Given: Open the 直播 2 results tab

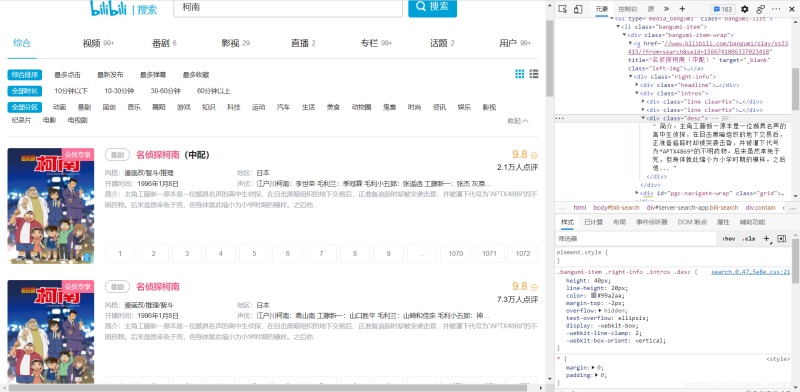Looking at the screenshot, I should point(303,43).
